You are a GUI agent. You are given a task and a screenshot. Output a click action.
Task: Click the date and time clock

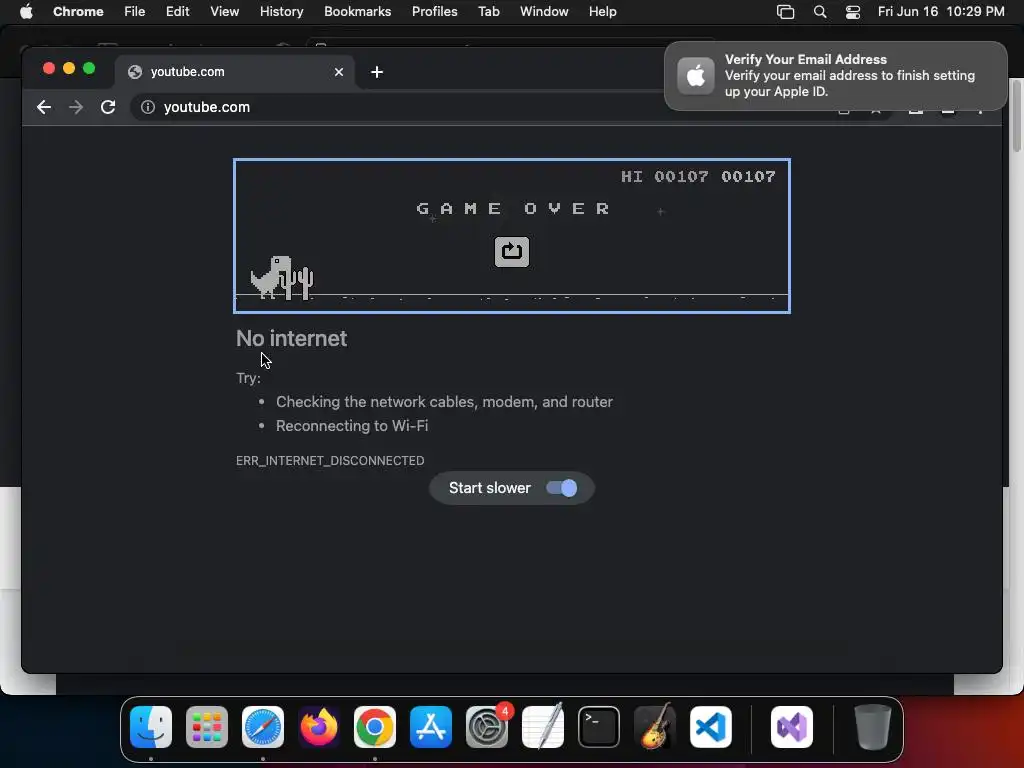coord(941,11)
